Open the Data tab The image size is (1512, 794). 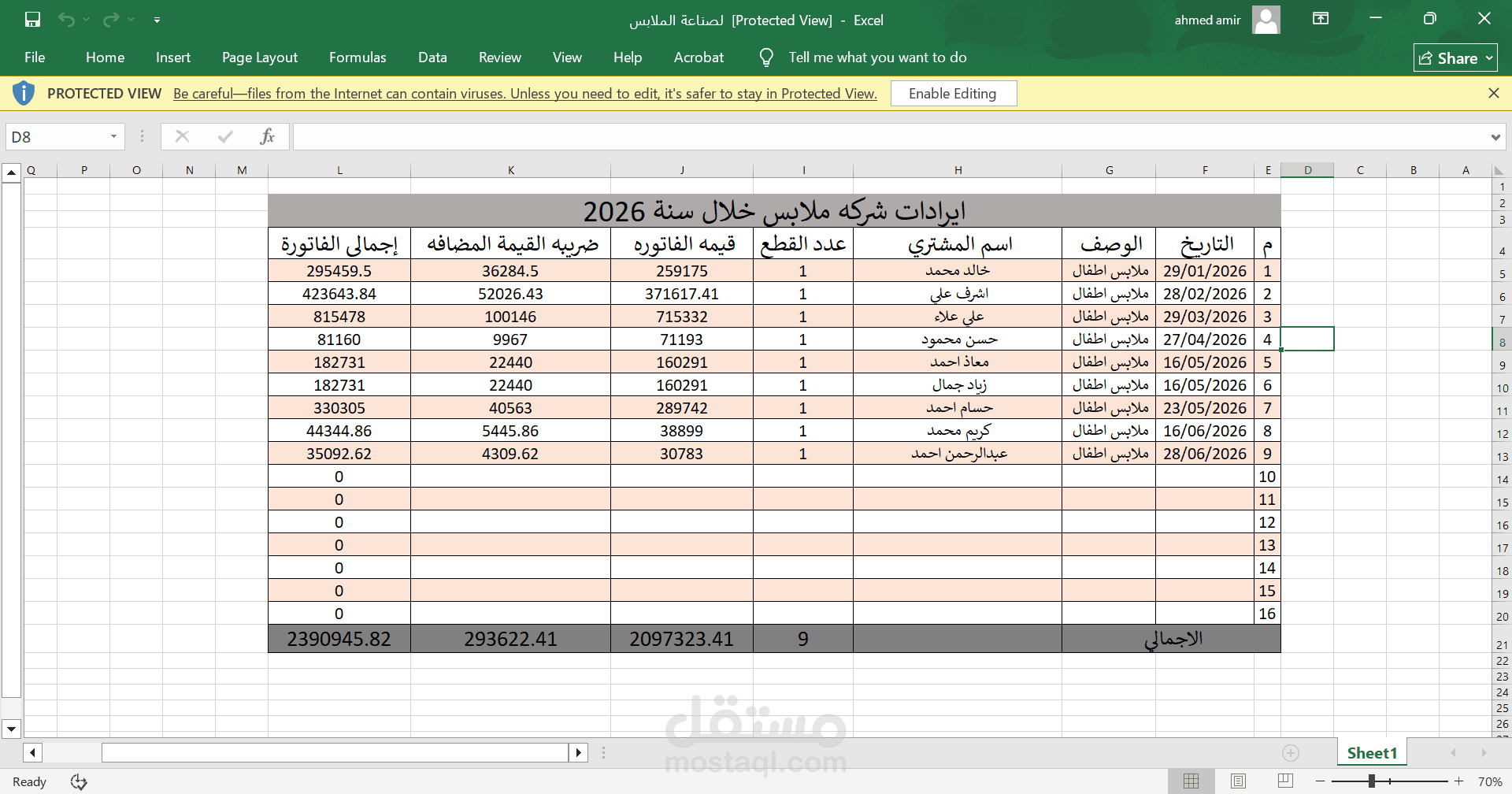[x=432, y=58]
